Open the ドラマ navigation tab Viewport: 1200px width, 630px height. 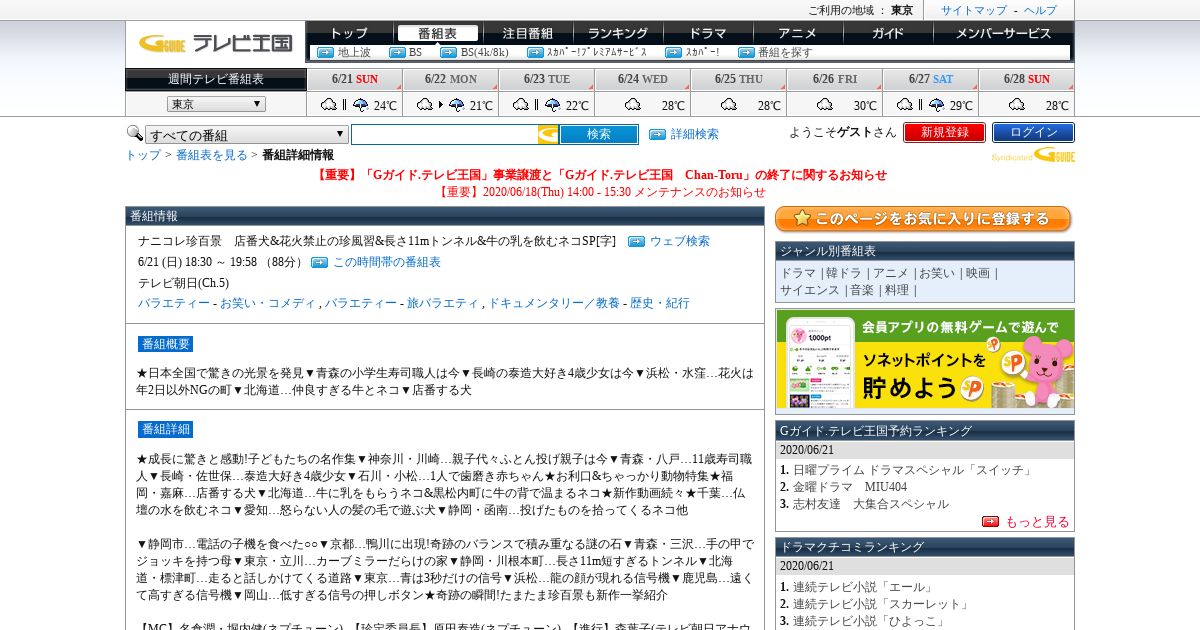(707, 33)
